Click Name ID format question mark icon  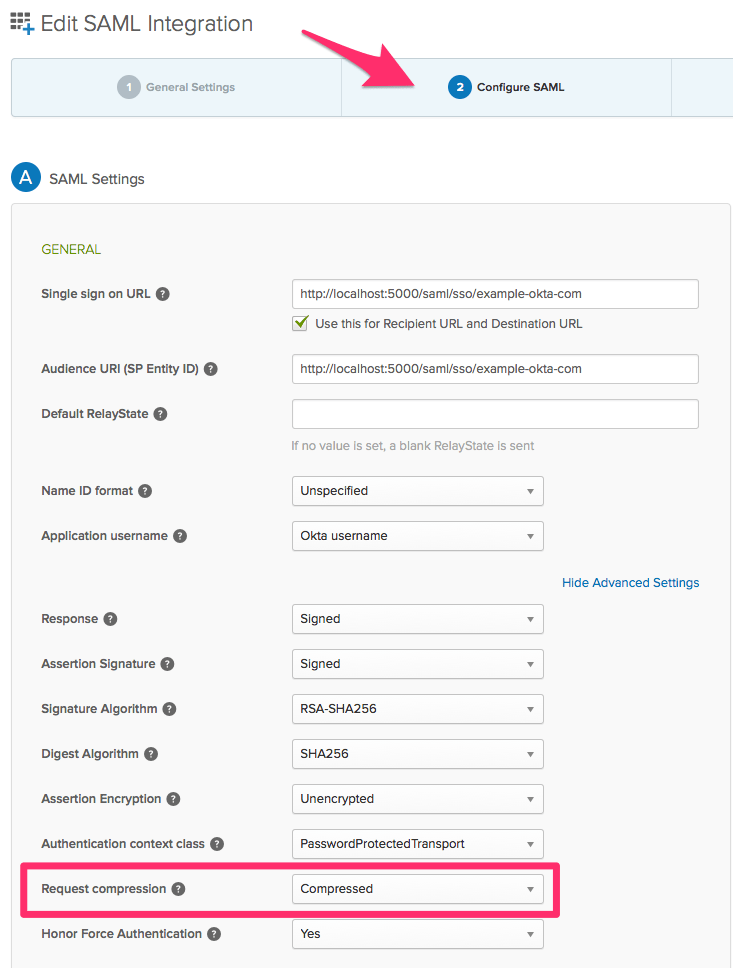145,491
